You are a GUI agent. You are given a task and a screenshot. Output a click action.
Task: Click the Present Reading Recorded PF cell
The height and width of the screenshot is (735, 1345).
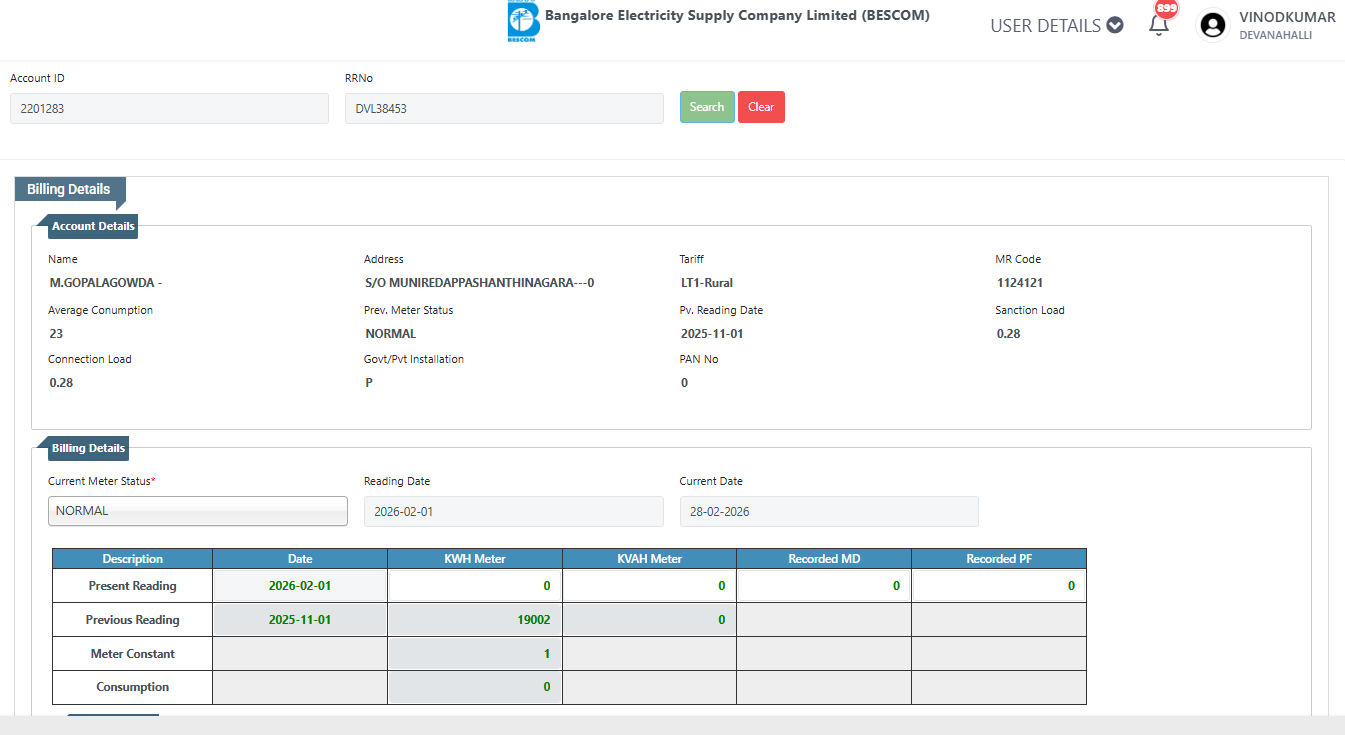998,586
